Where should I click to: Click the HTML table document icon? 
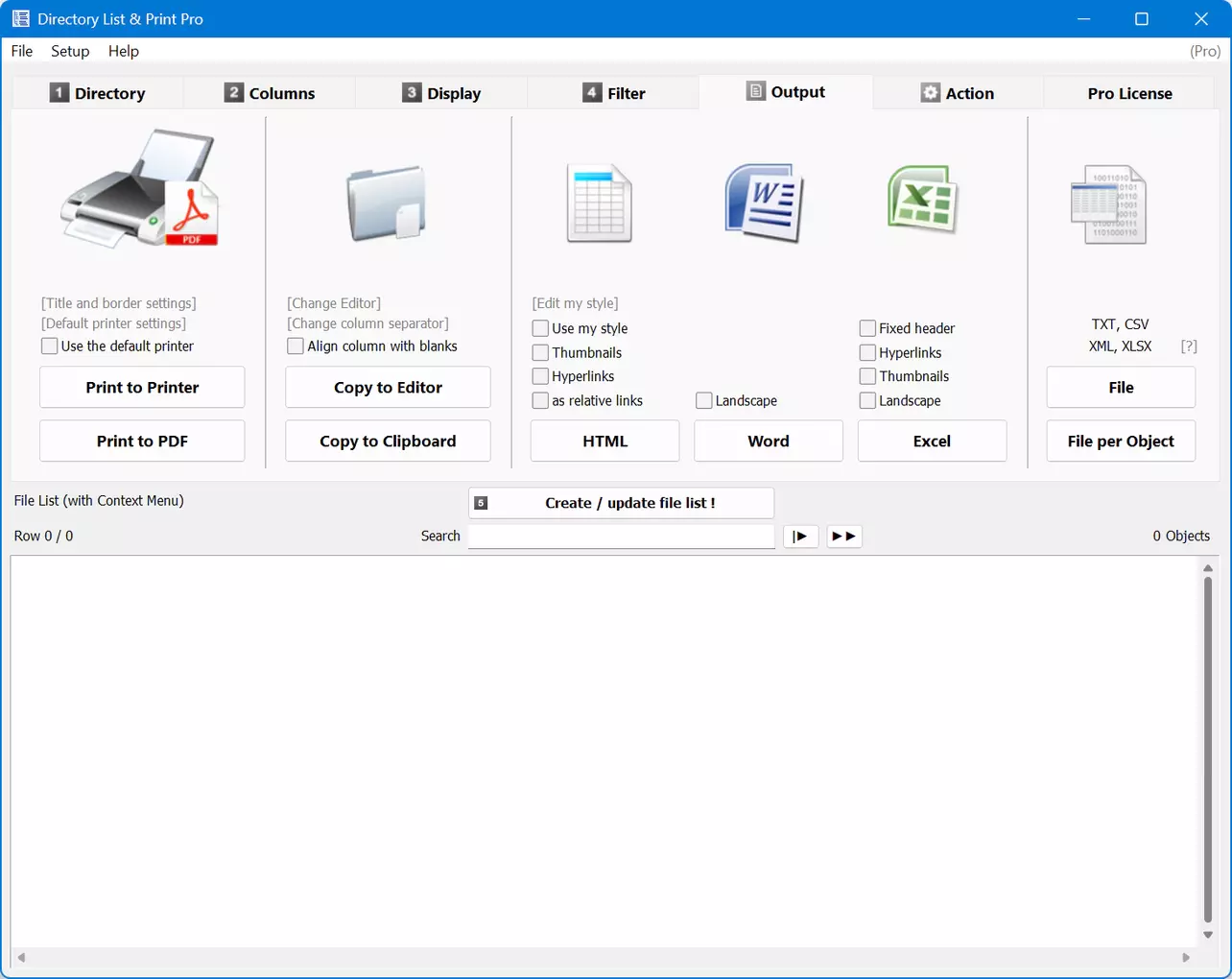pos(600,203)
